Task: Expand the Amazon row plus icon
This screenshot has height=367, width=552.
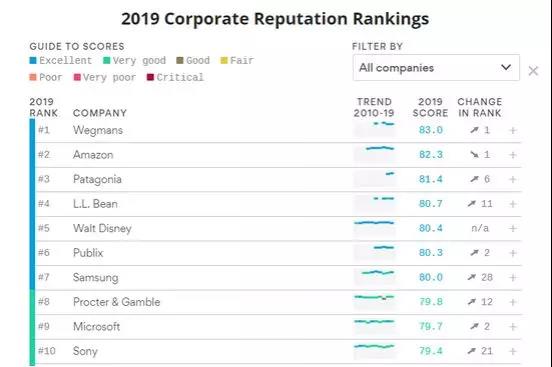Action: tap(513, 155)
